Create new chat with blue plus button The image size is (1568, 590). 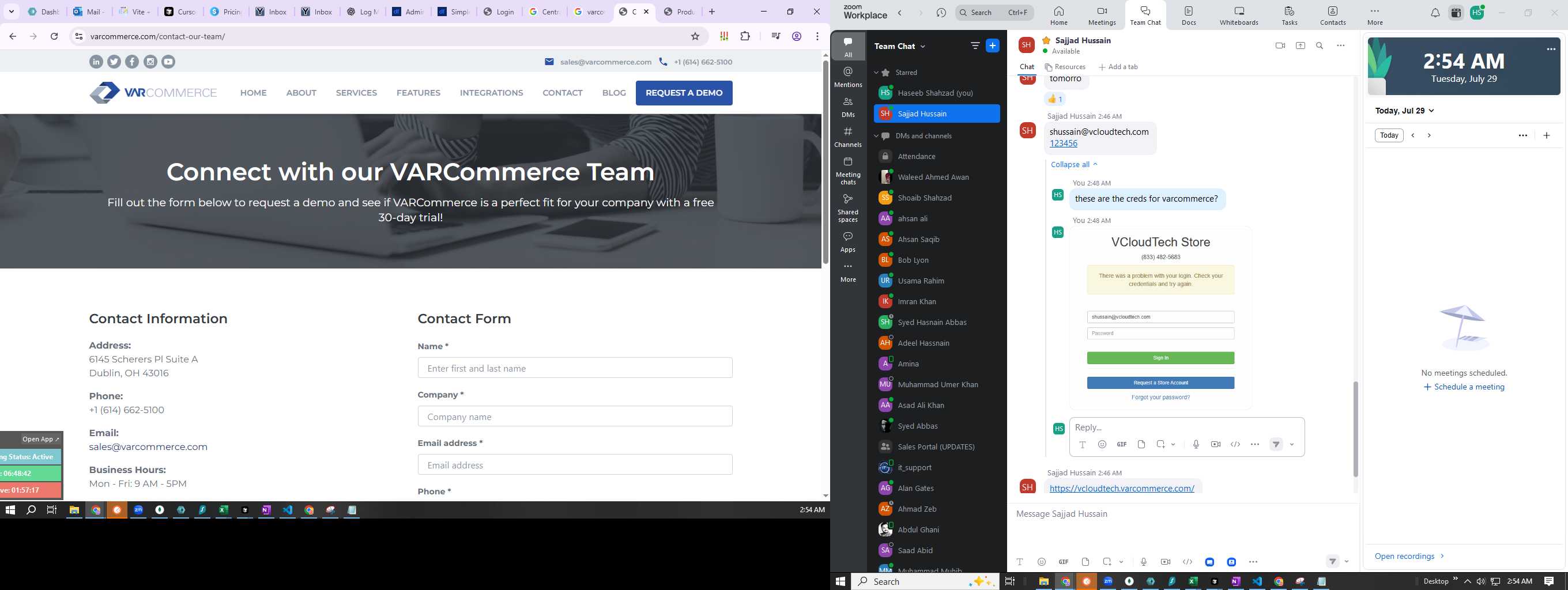point(992,46)
